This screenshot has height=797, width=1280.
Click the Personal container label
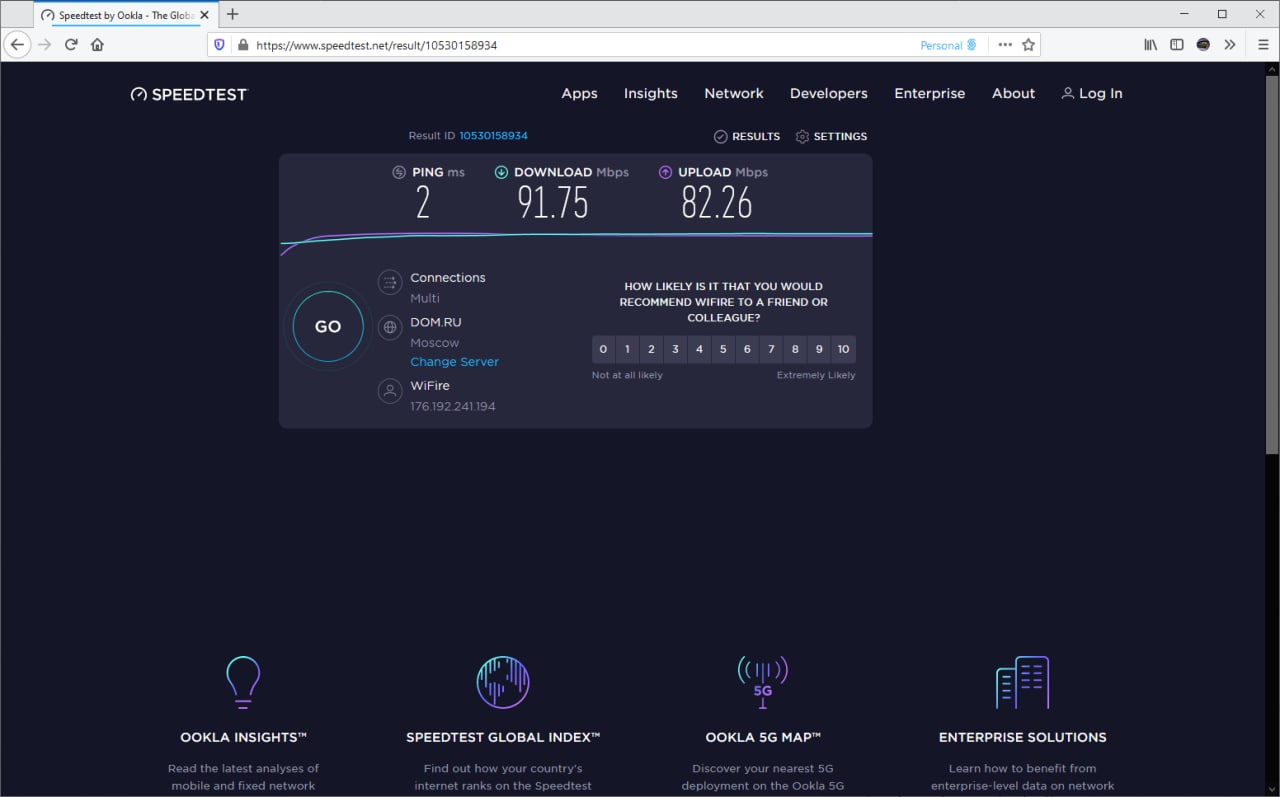pos(948,45)
